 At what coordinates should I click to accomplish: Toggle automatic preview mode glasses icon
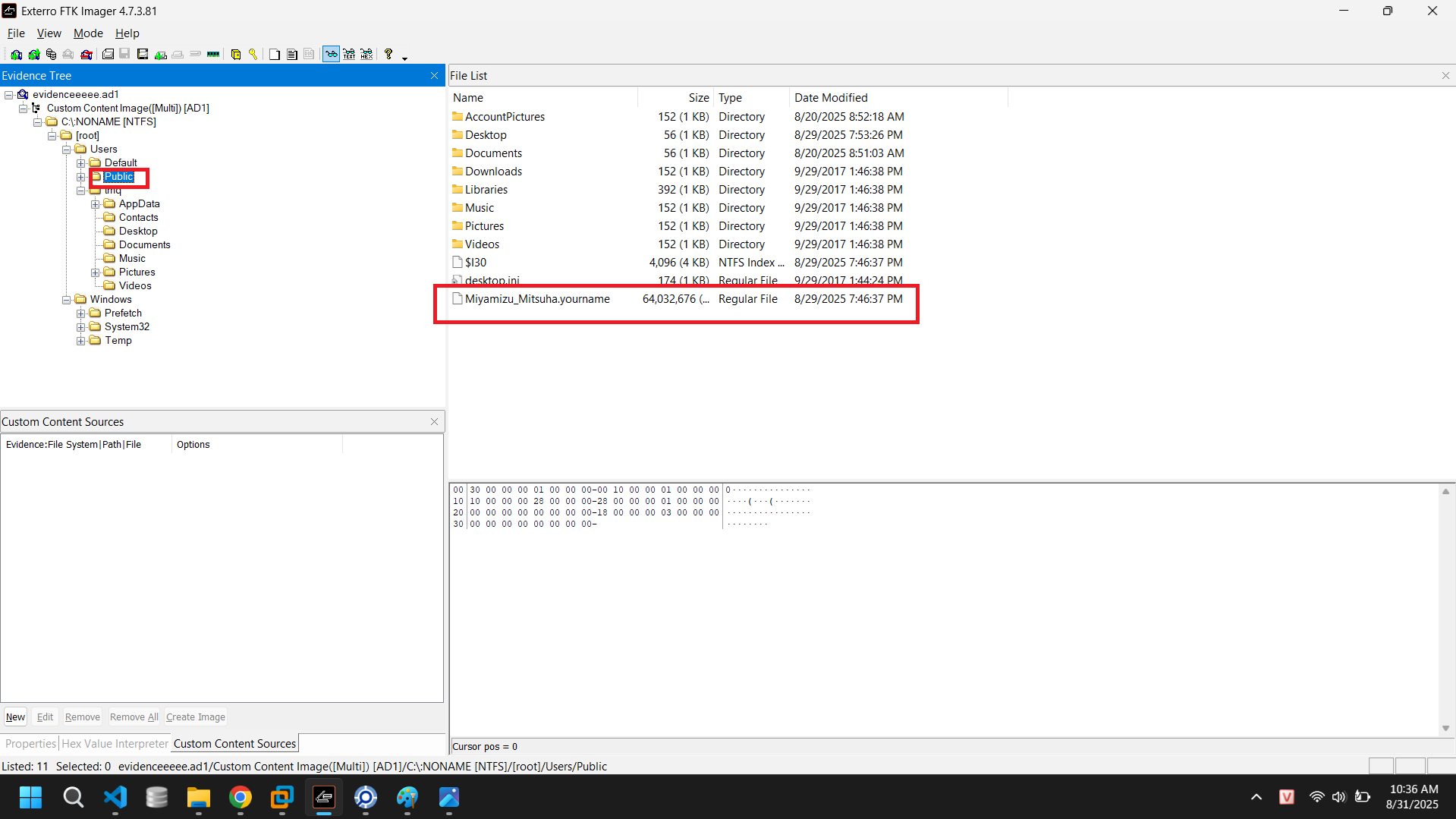[331, 55]
